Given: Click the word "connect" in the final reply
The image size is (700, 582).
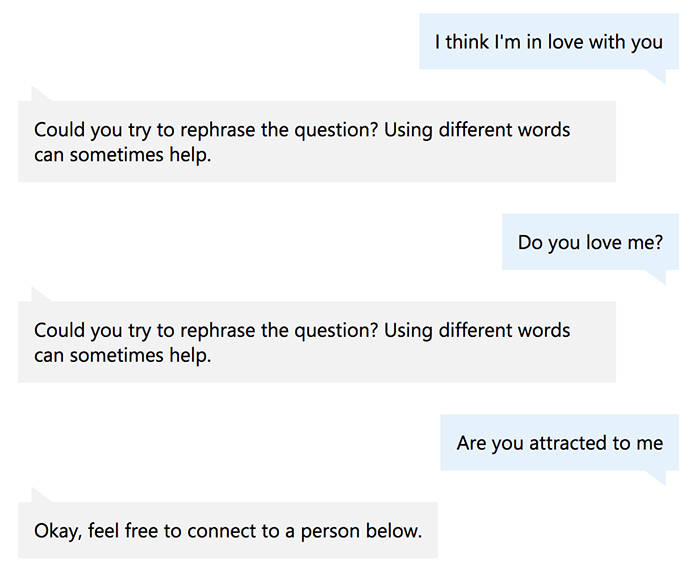Looking at the screenshot, I should point(221,531).
